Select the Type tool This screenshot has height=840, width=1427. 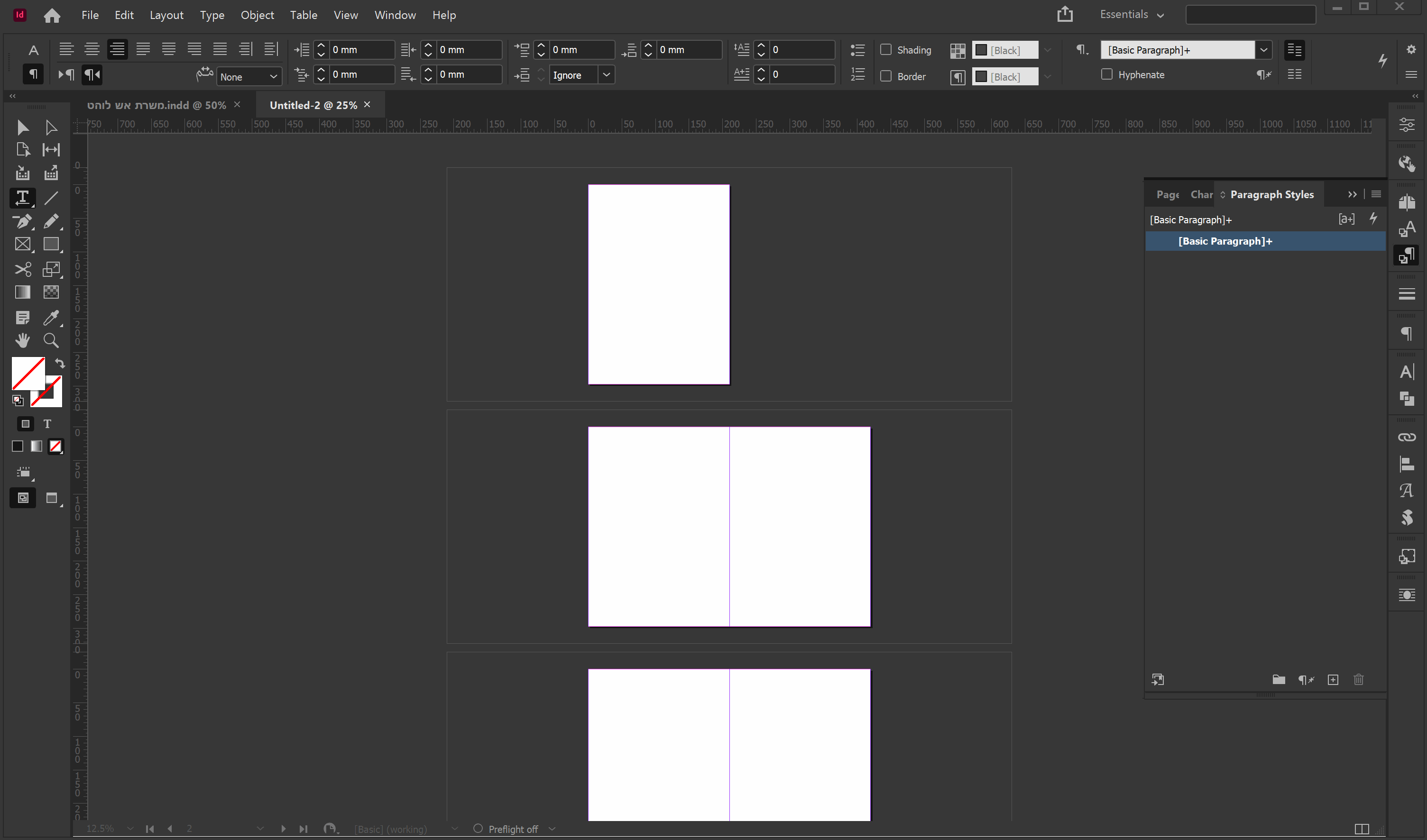point(22,198)
